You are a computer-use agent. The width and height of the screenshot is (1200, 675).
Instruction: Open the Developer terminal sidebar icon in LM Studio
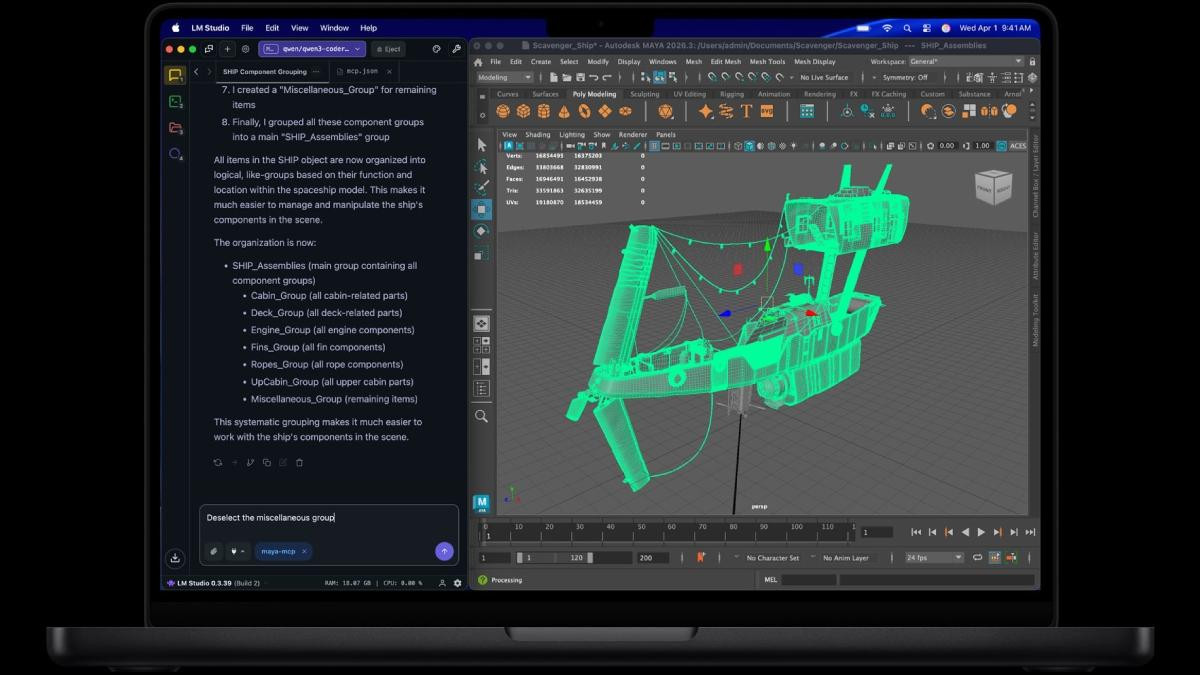(175, 101)
